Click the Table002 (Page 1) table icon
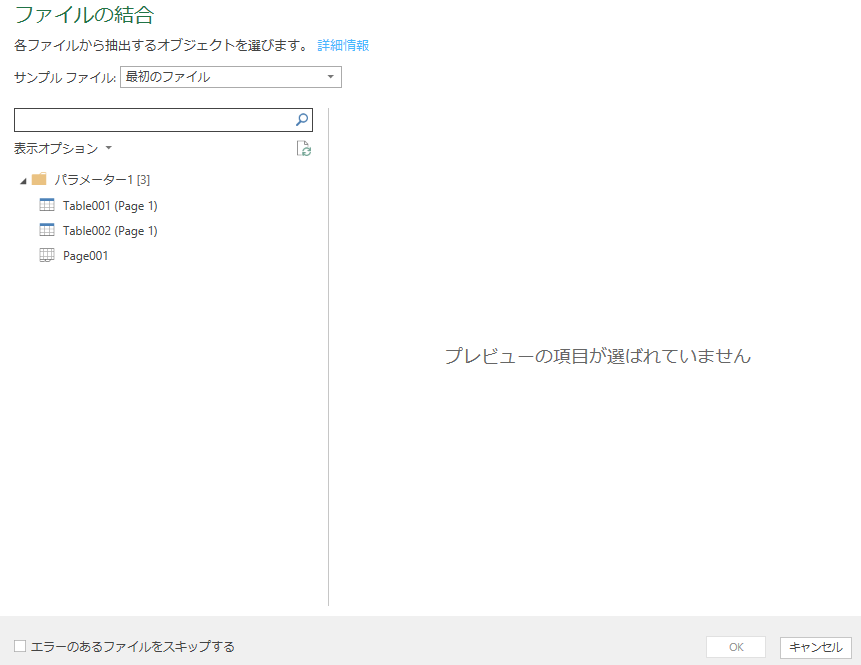 pyautogui.click(x=46, y=231)
